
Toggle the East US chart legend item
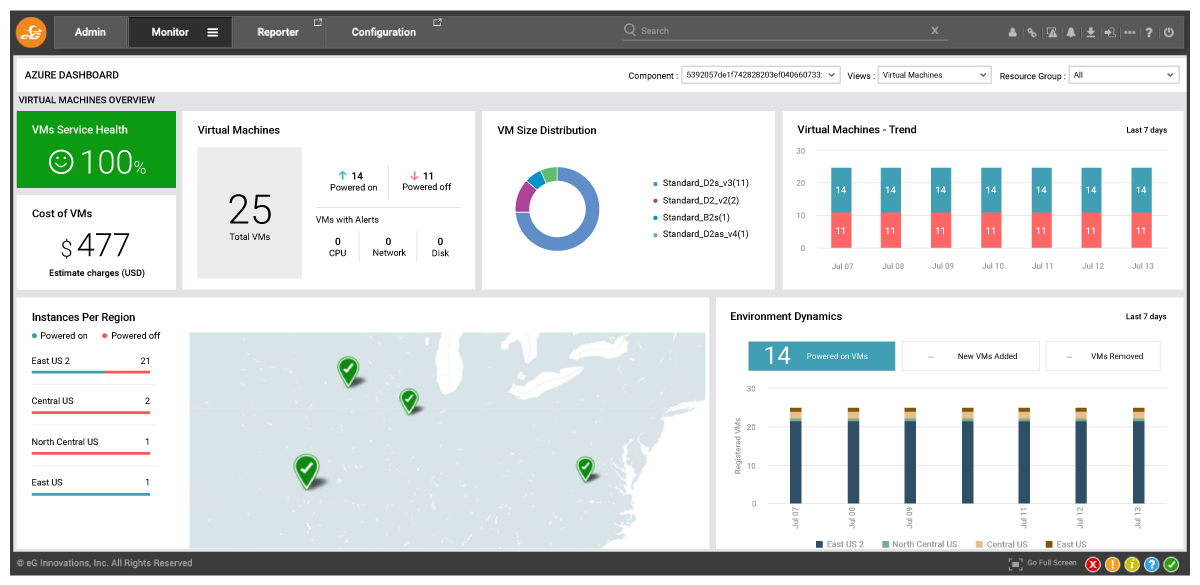(1065, 545)
